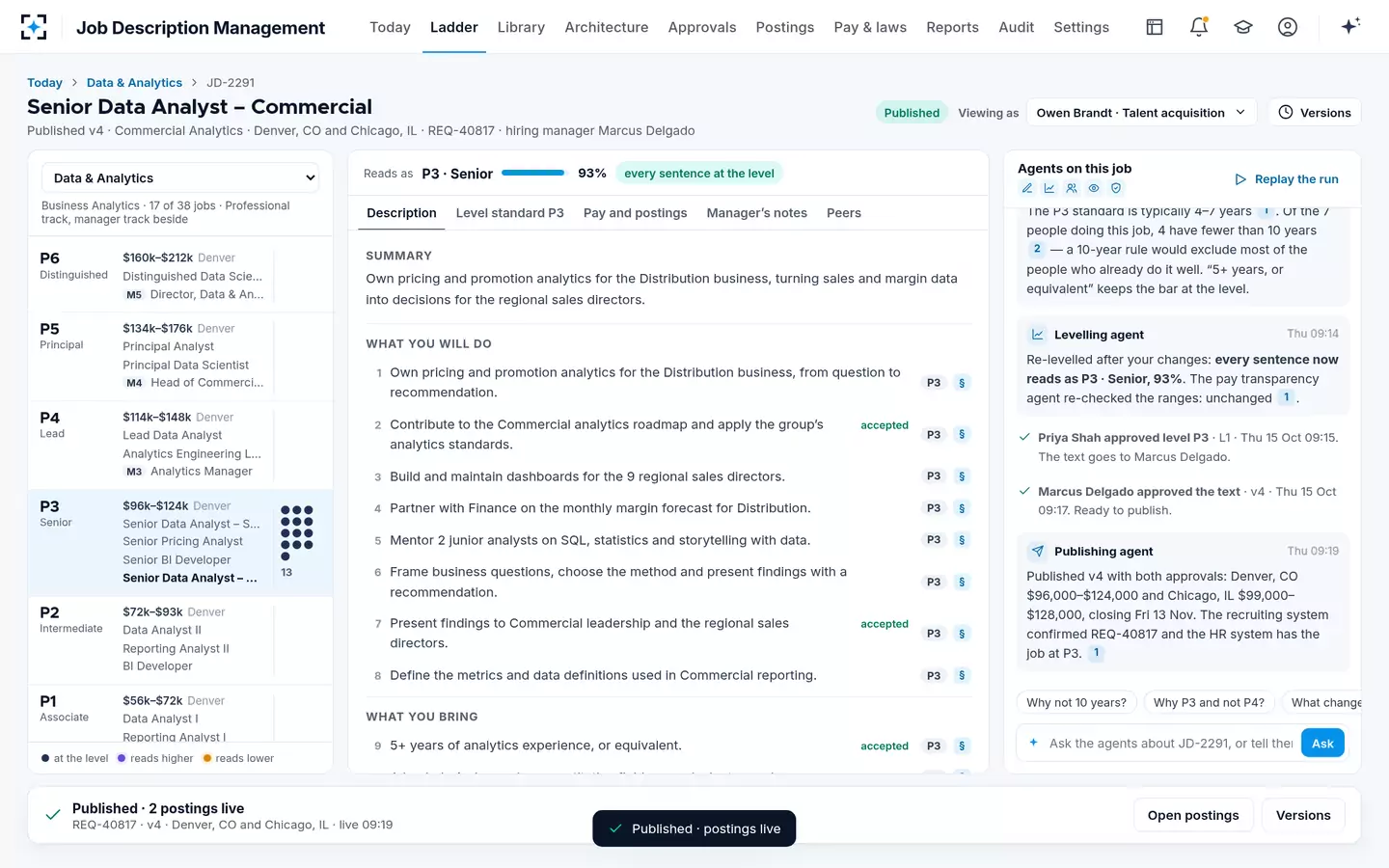Click the Ask button
This screenshot has height=868, width=1389.
pos(1322,744)
